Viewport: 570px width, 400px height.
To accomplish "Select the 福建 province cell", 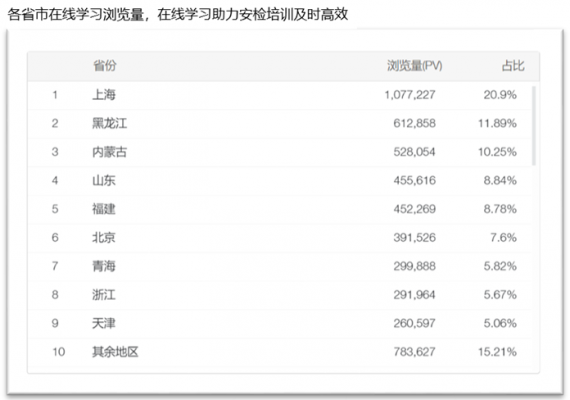I will pyautogui.click(x=104, y=209).
